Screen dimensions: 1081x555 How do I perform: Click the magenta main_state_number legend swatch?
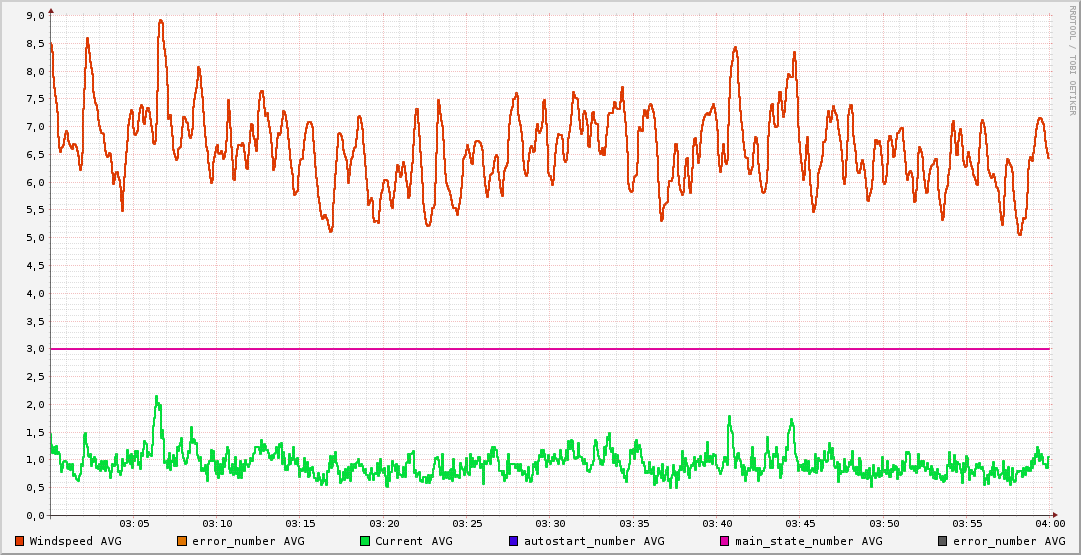725,541
